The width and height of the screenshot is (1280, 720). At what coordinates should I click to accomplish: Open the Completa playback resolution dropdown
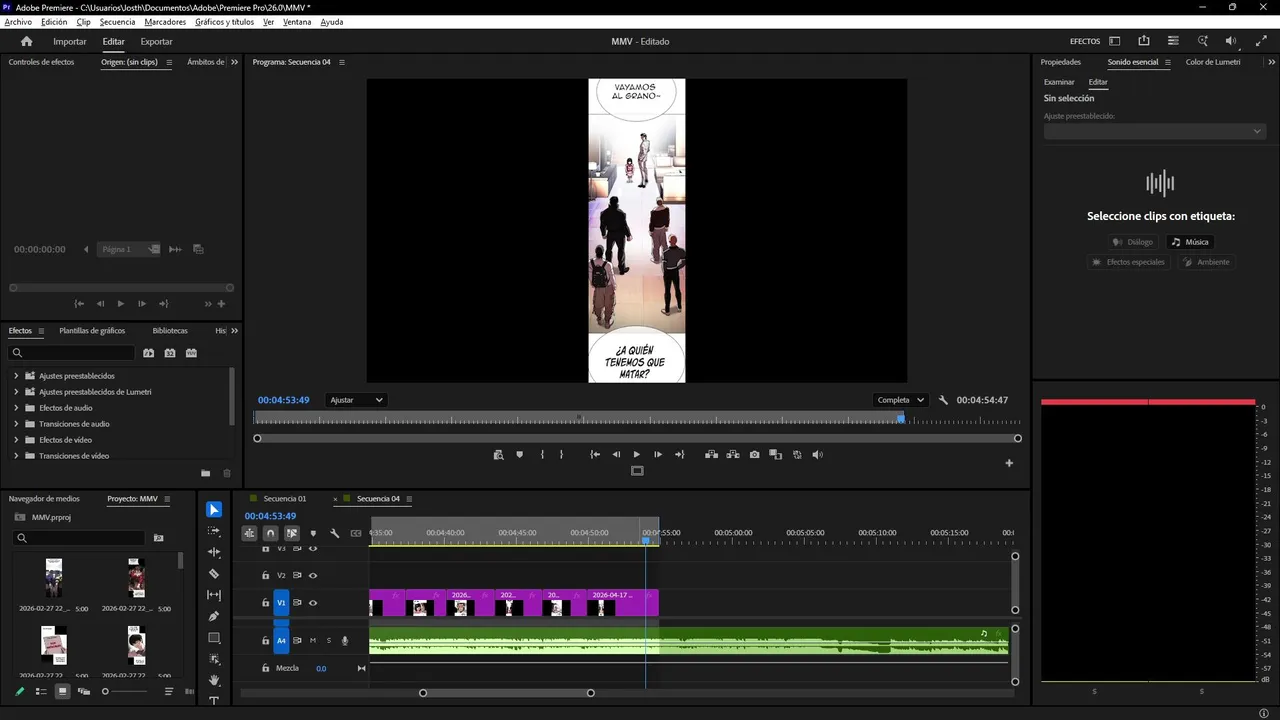900,400
